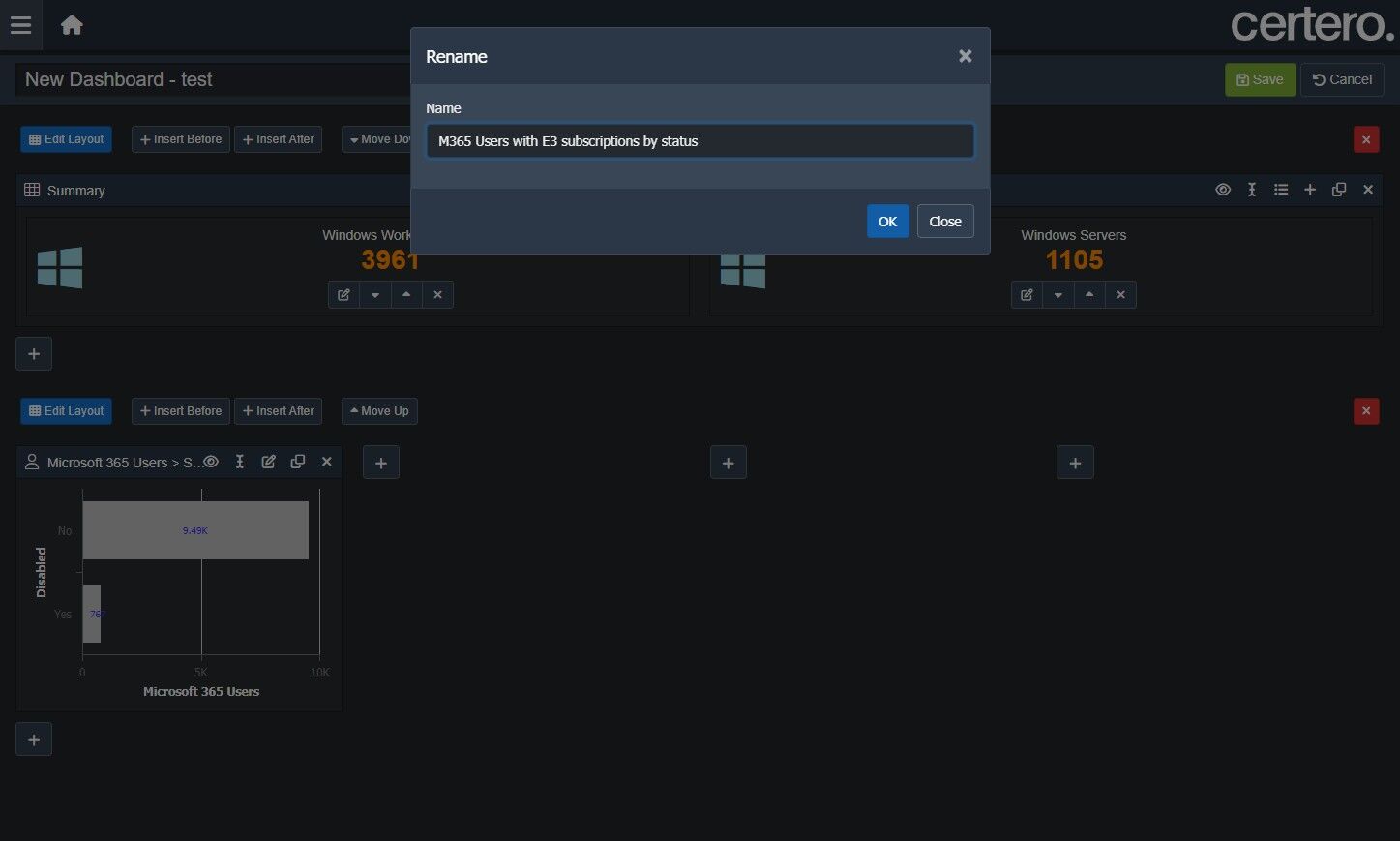Remove the Windows Servers tile
The image size is (1400, 841).
pos(1120,295)
